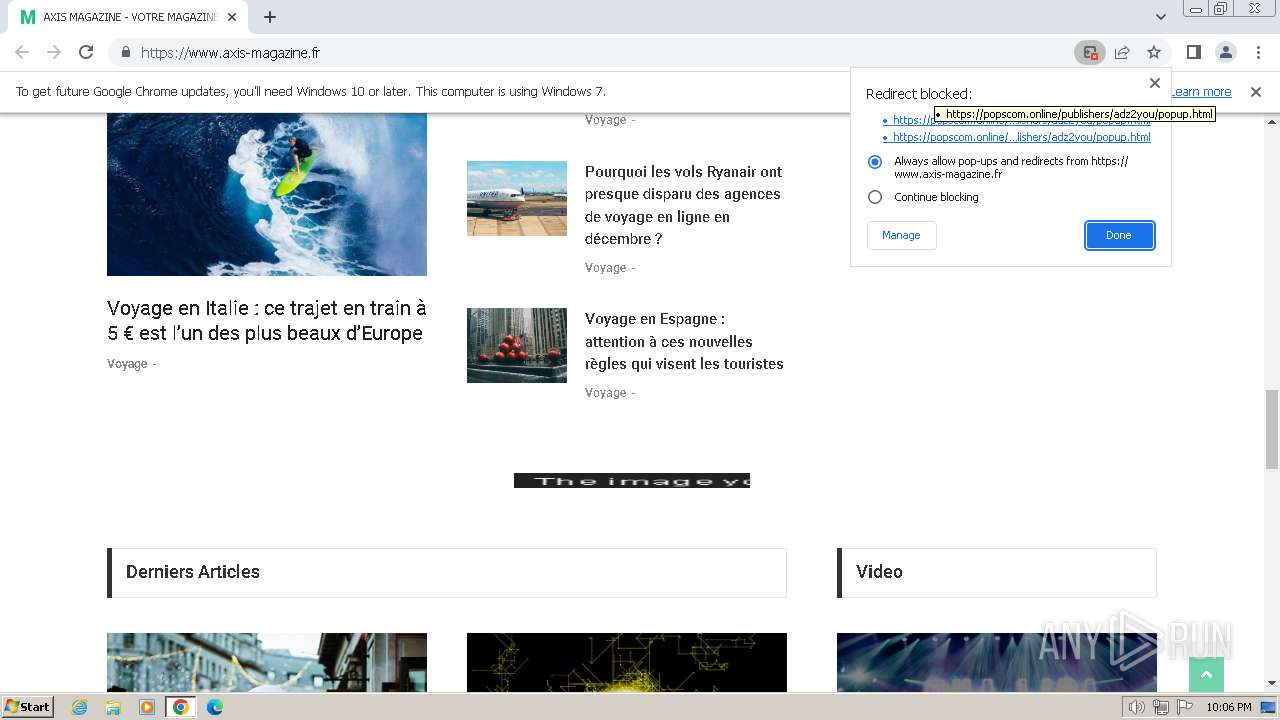Viewport: 1280px width, 720px height.
Task: Click the scrollbar down arrow
Action: pyautogui.click(x=1272, y=684)
